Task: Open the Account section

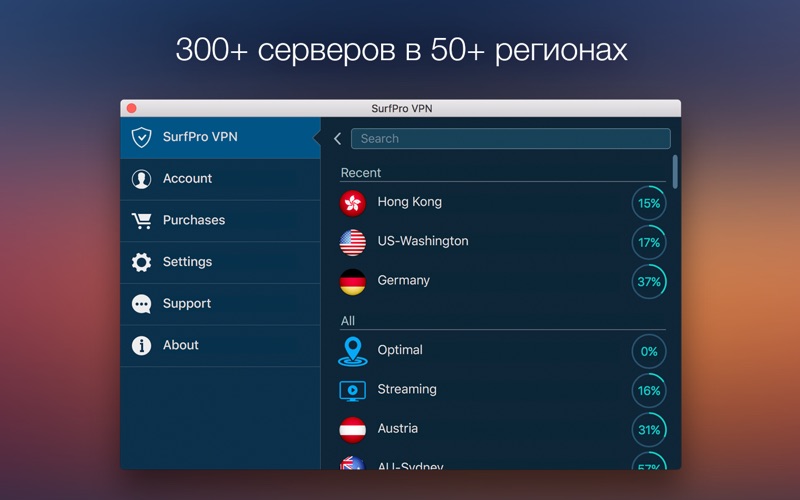Action: (220, 179)
